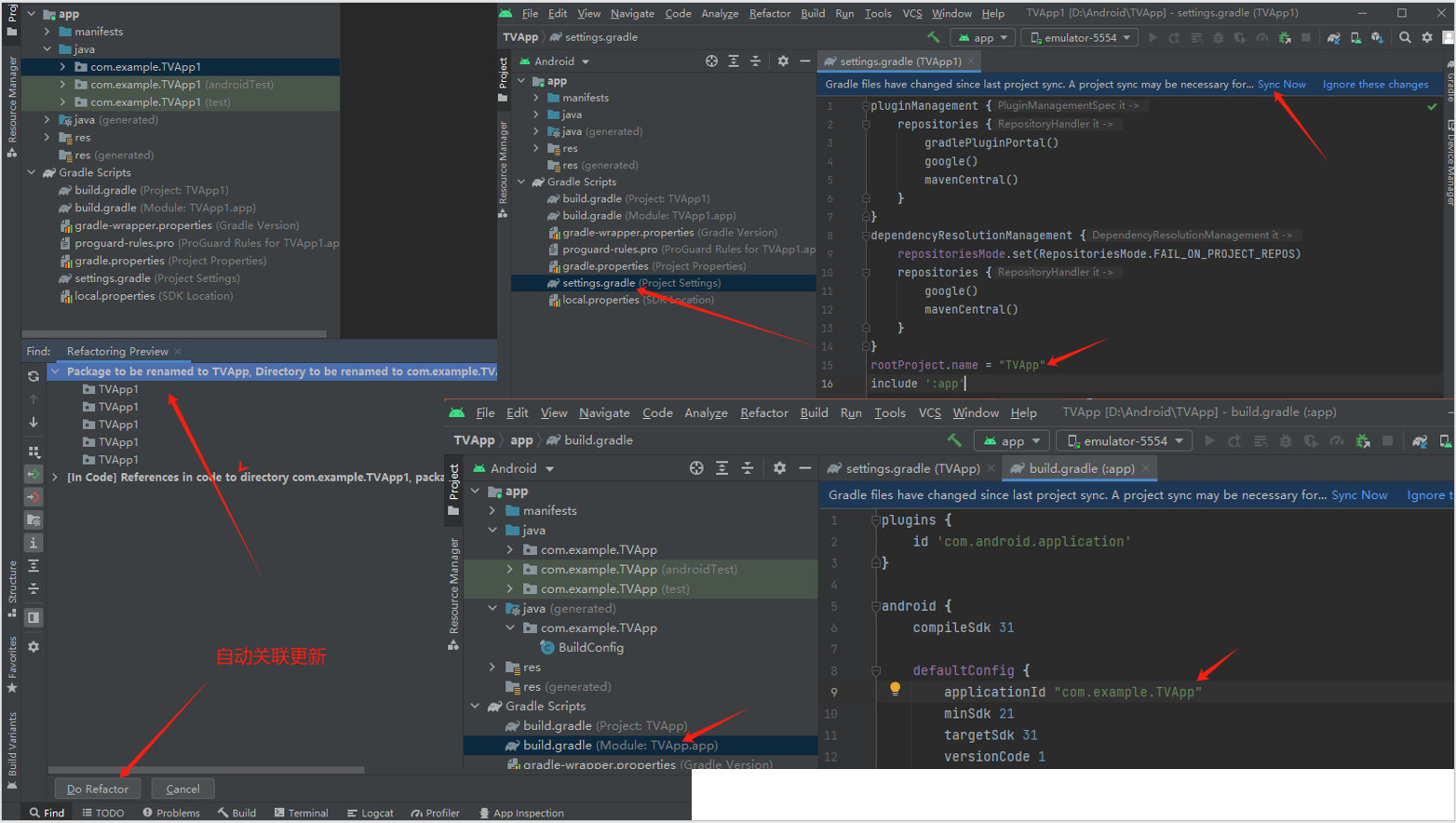Click the yellow lightbulb intention icon on line 9
The width and height of the screenshot is (1456, 823).
(x=895, y=689)
